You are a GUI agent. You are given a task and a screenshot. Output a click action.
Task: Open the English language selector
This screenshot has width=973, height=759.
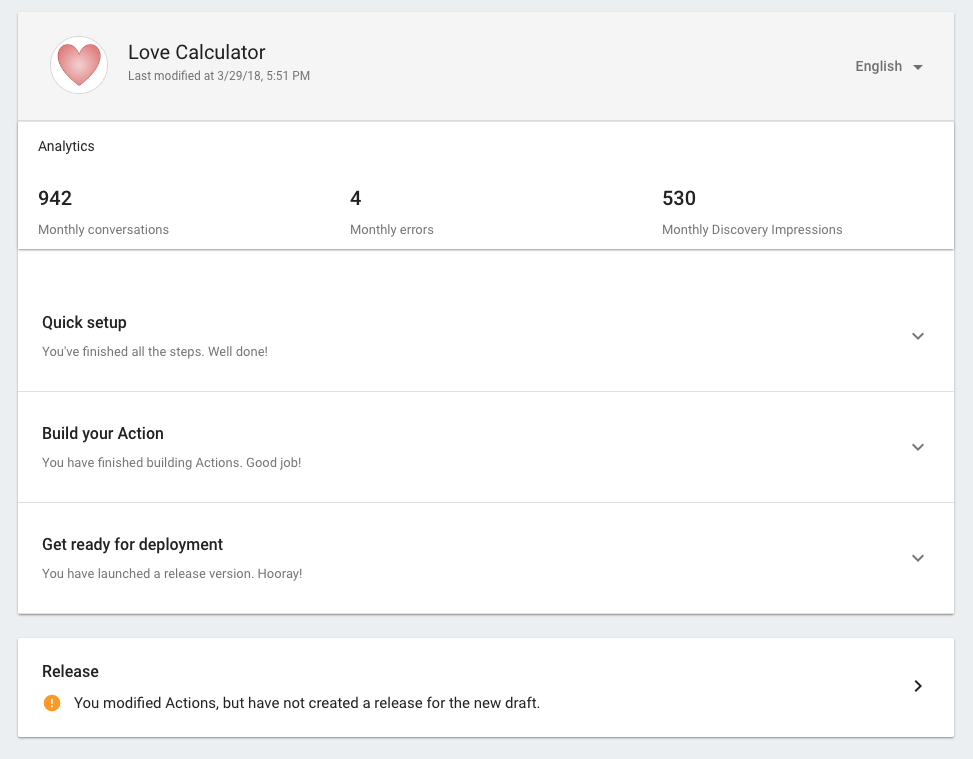(879, 66)
